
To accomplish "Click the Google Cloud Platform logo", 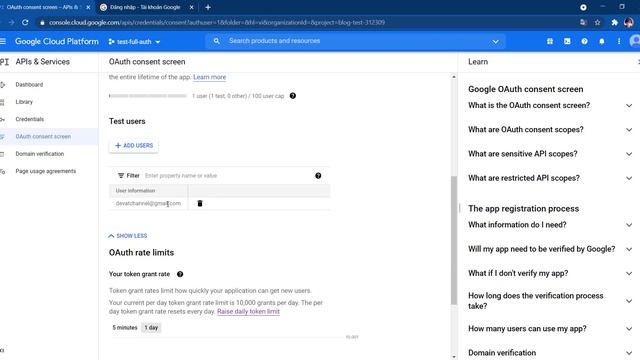I will (x=57, y=42).
